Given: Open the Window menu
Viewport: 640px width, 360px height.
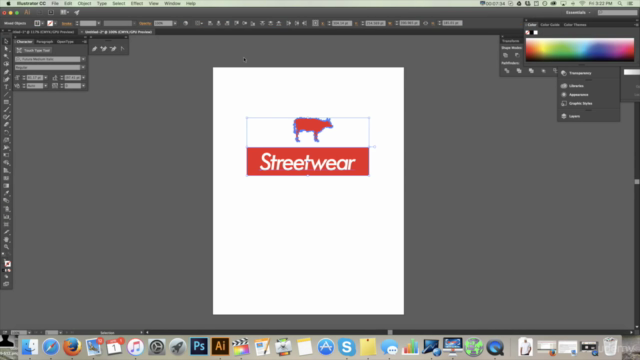Looking at the screenshot, I should tap(172, 3).
